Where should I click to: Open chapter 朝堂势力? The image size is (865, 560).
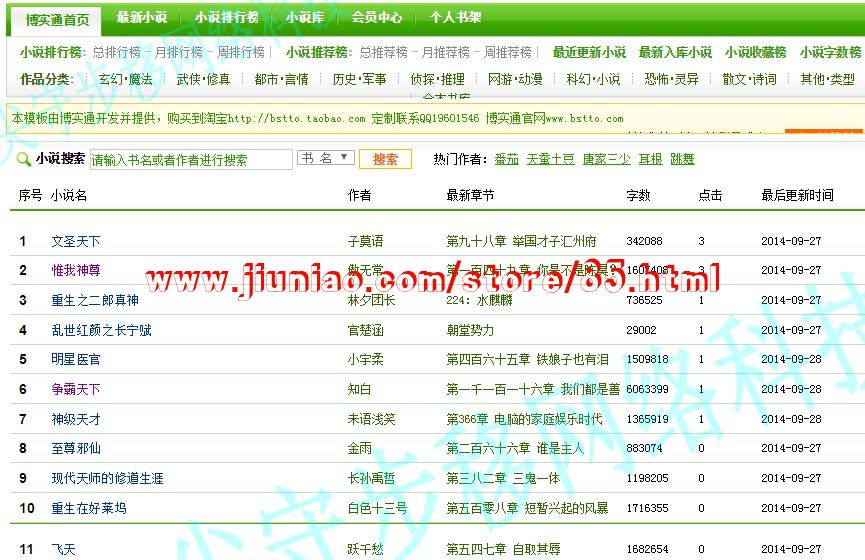[x=470, y=330]
